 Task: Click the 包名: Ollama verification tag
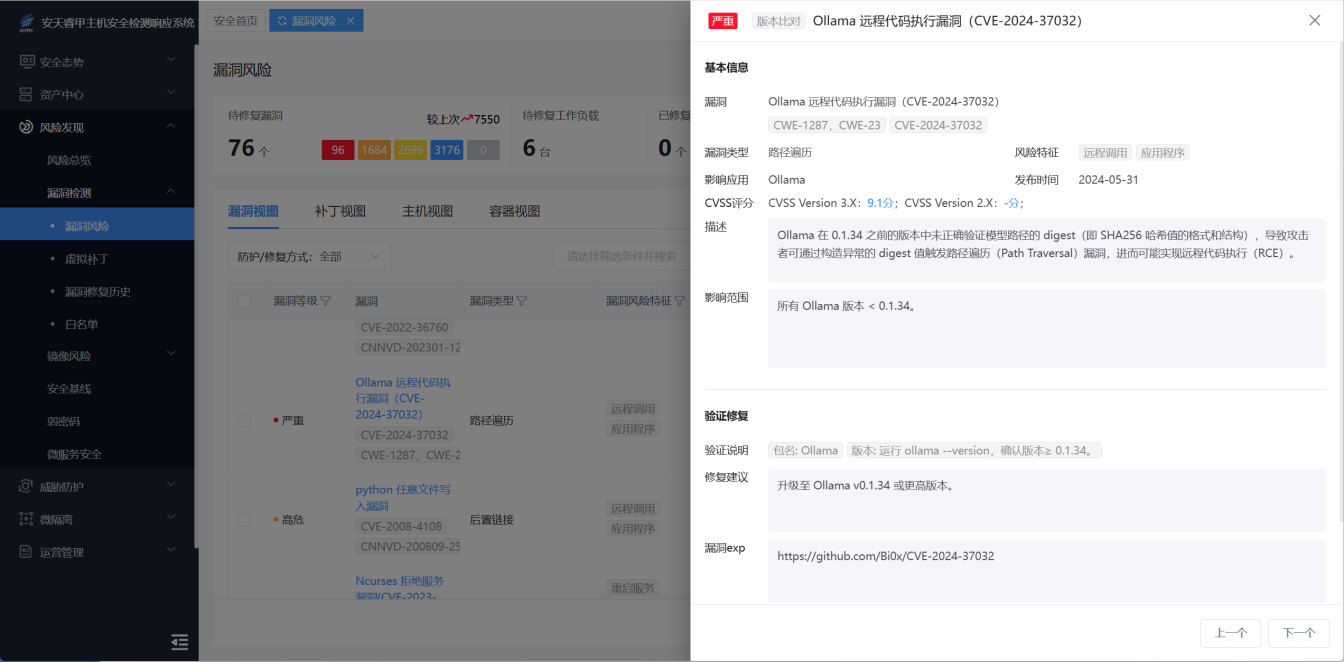pyautogui.click(x=806, y=451)
